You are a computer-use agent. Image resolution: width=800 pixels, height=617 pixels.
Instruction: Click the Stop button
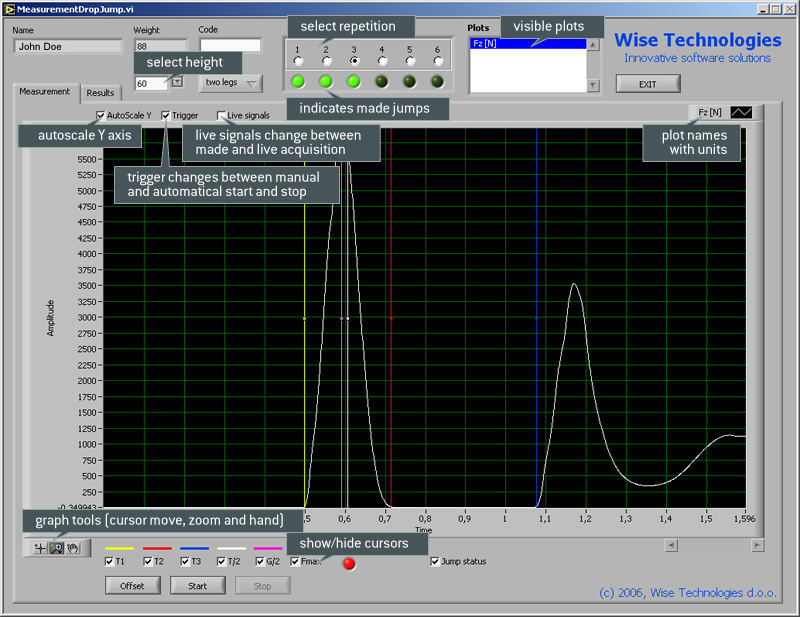263,586
